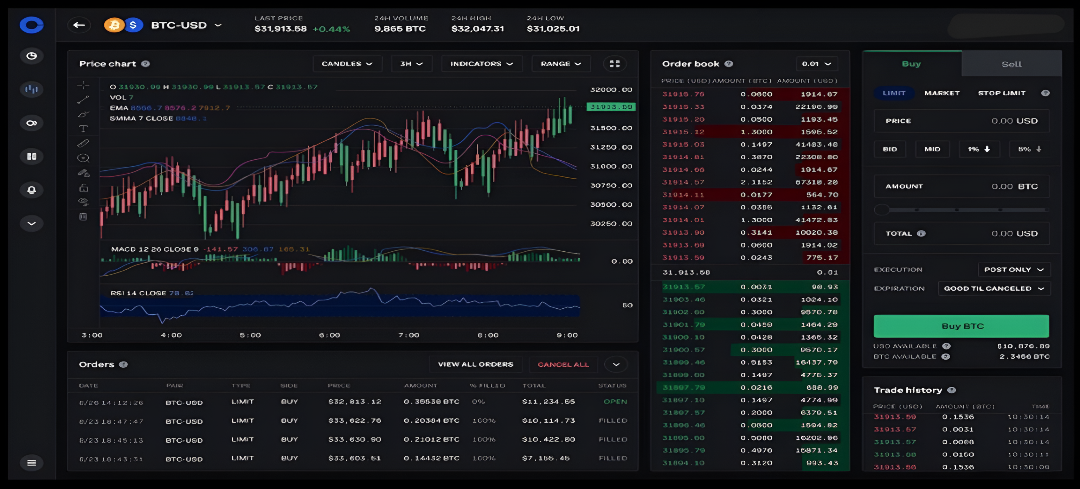1080x489 pixels.
Task: Click order total $11,234.55
Action: coord(548,402)
